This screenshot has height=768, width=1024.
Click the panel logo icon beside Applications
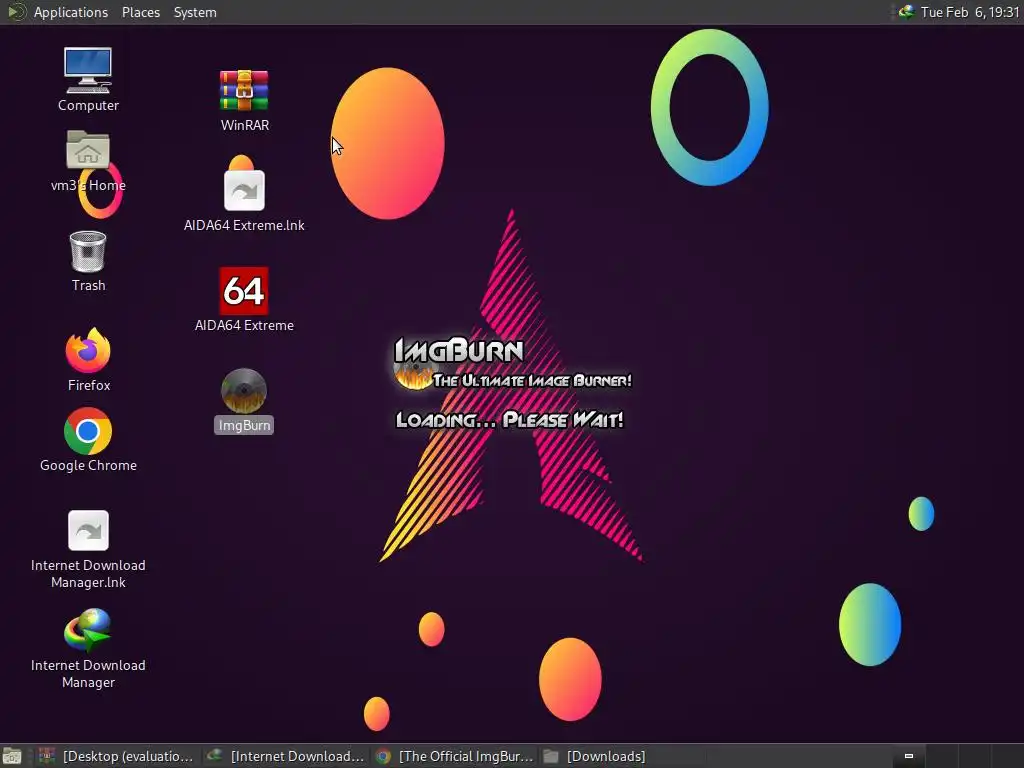pyautogui.click(x=16, y=12)
